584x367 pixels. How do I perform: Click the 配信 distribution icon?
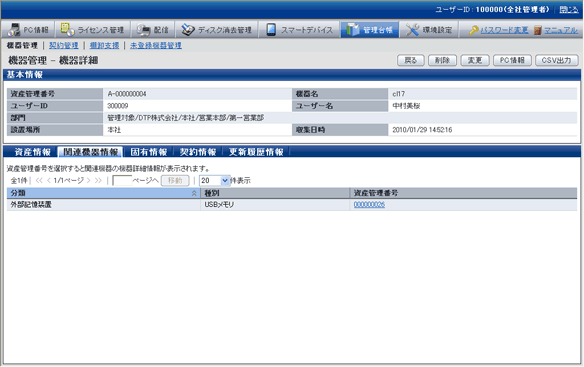click(143, 29)
